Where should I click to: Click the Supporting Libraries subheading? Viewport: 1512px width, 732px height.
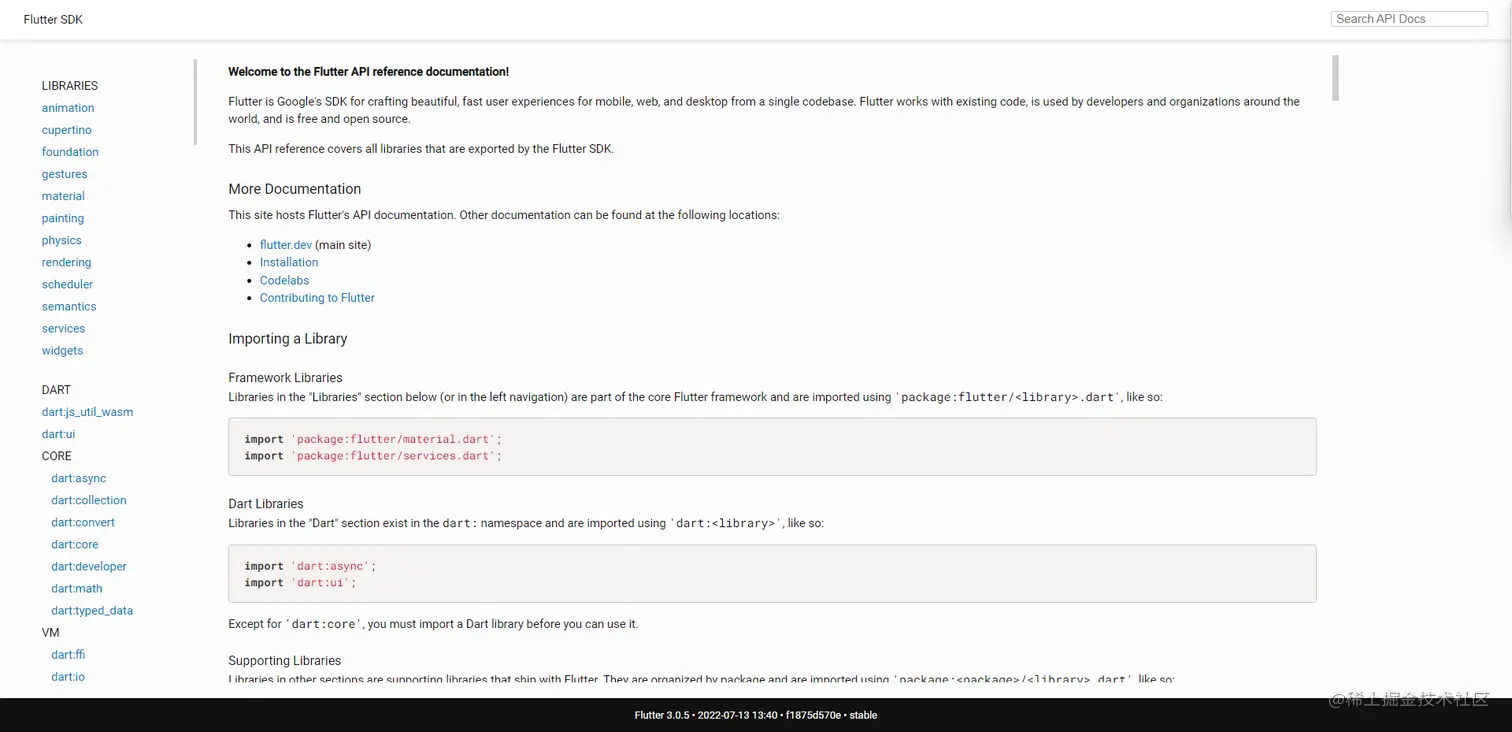284,661
